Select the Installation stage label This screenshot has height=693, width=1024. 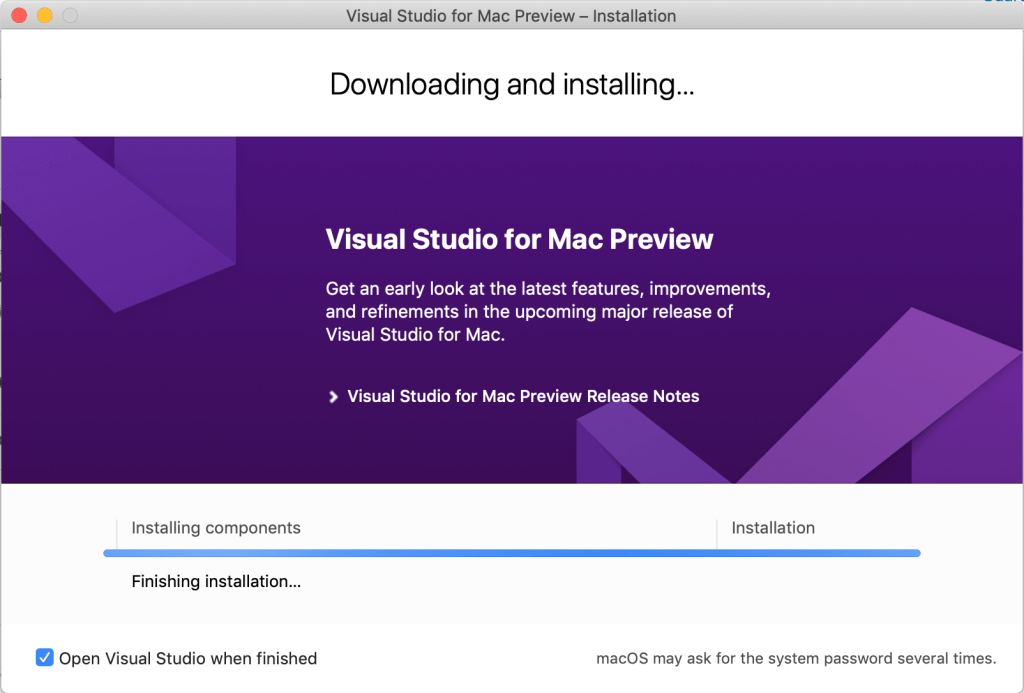773,528
